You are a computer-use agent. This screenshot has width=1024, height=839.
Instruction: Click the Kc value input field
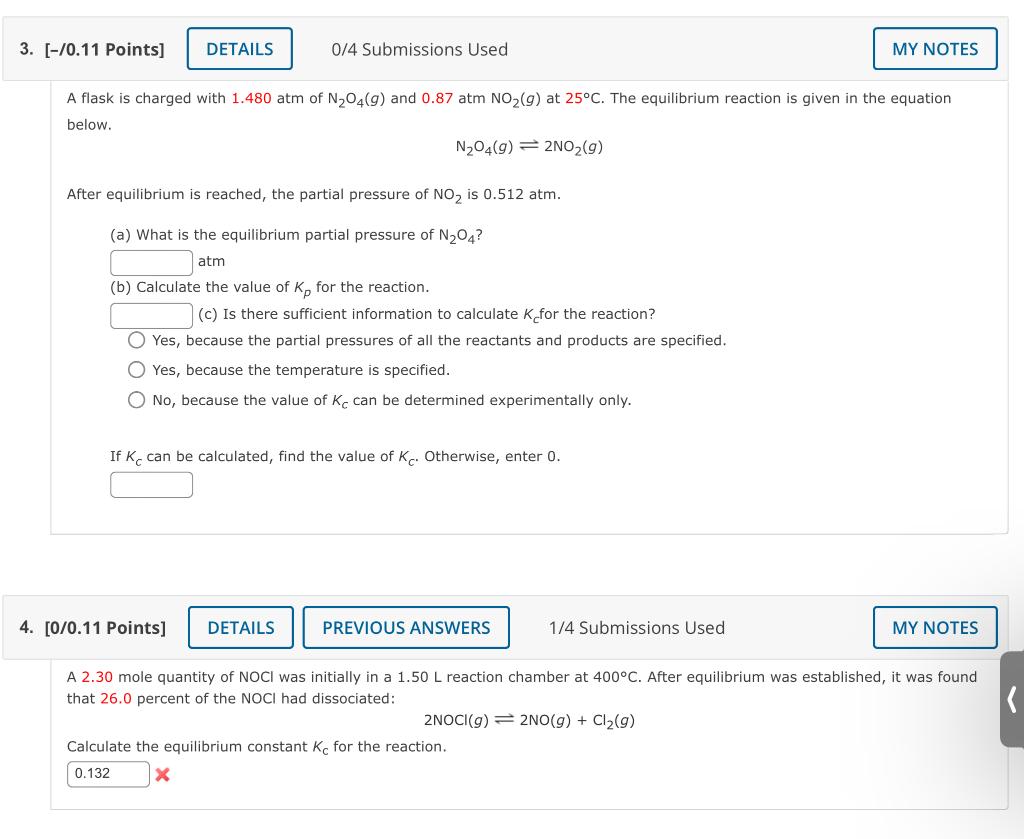(152, 485)
